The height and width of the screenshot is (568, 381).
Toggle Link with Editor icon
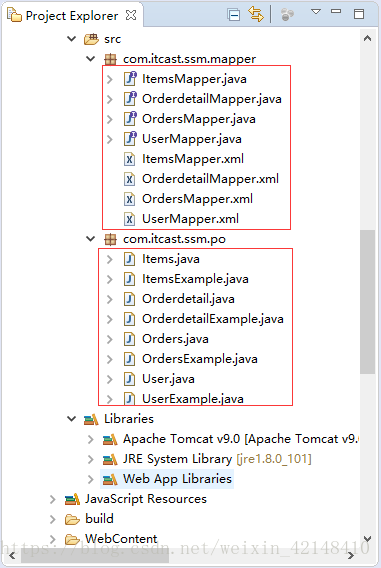click(x=256, y=14)
